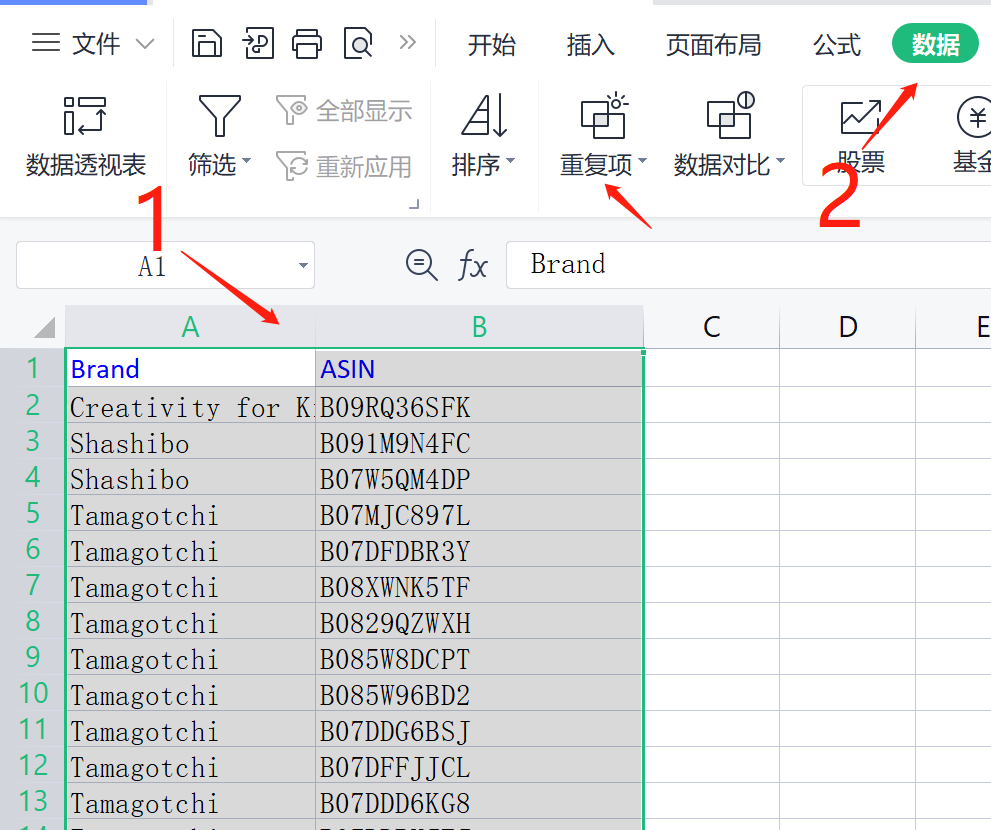Click the Print icon
This screenshot has width=991, height=830.
pyautogui.click(x=307, y=44)
